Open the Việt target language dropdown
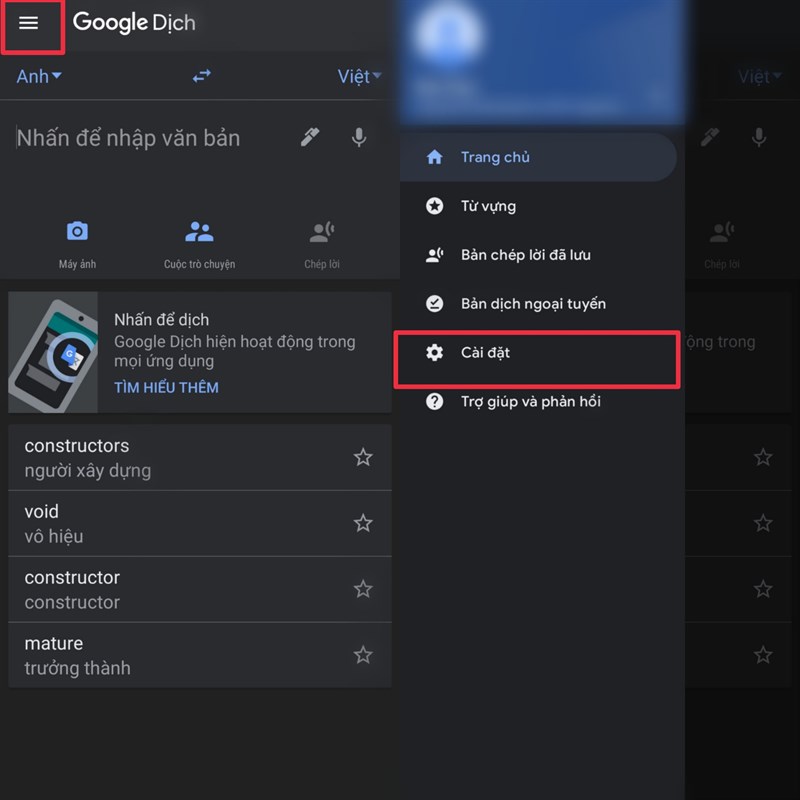This screenshot has height=800, width=800. pos(360,77)
